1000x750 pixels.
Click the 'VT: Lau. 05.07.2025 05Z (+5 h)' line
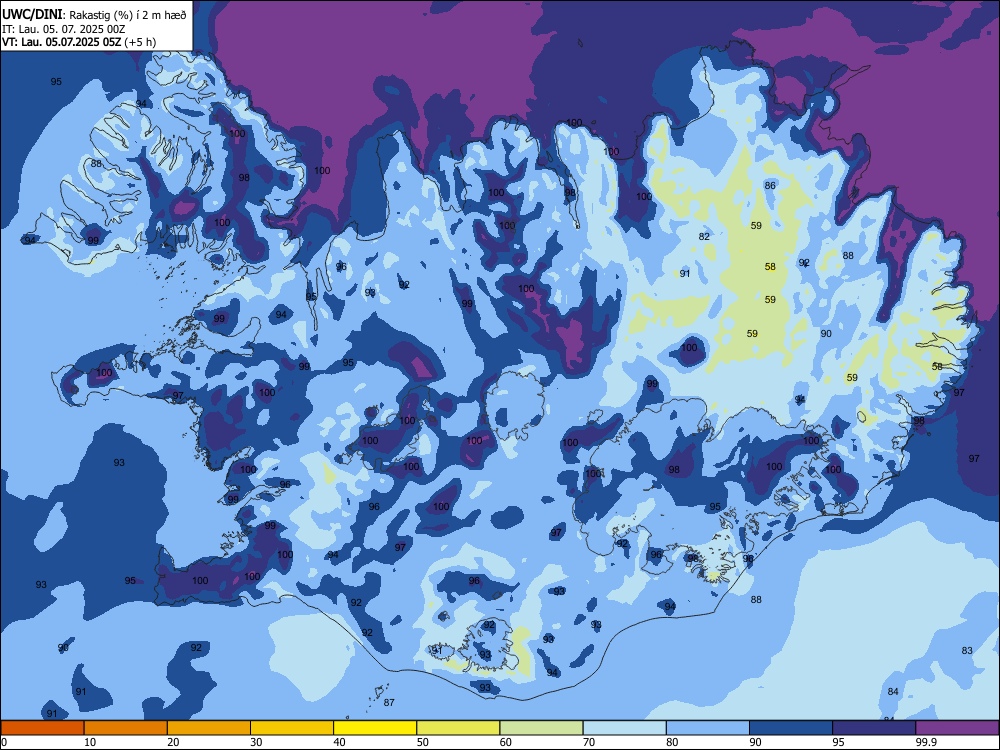(78, 42)
